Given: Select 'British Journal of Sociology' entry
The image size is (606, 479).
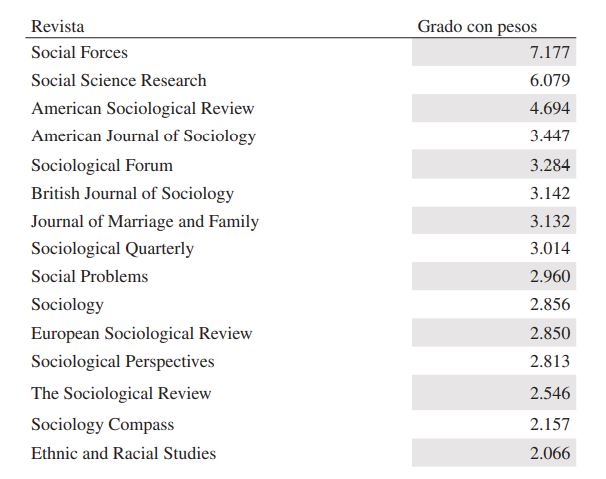Looking at the screenshot, I should pyautogui.click(x=132, y=193).
